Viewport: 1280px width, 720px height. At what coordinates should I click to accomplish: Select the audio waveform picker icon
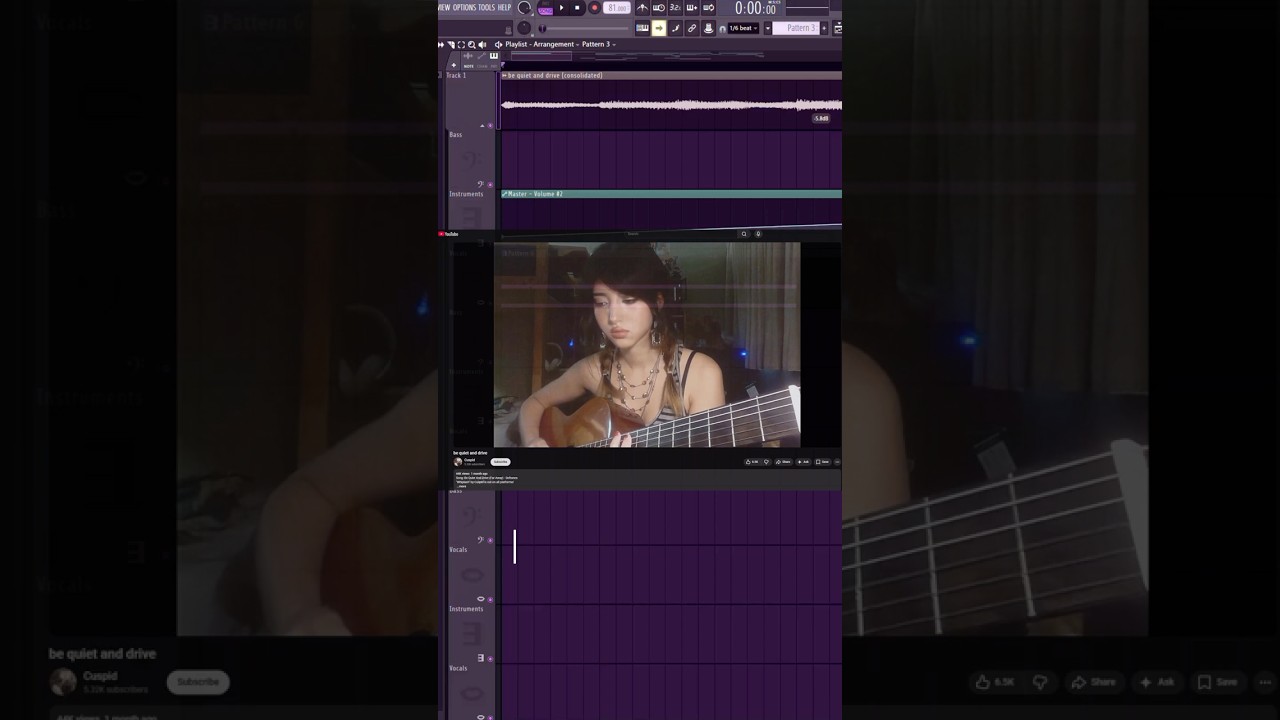[468, 56]
